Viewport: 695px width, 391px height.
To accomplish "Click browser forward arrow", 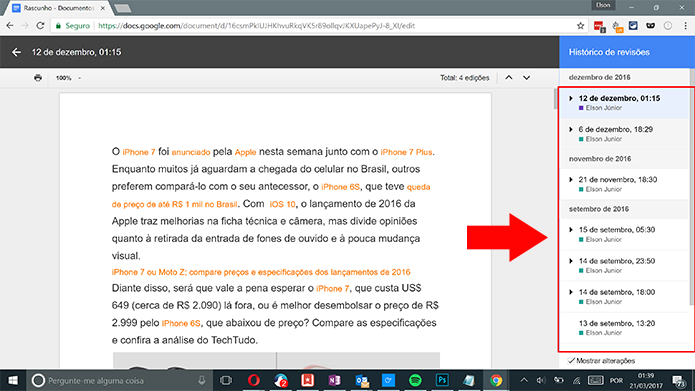I will pyautogui.click(x=25, y=26).
